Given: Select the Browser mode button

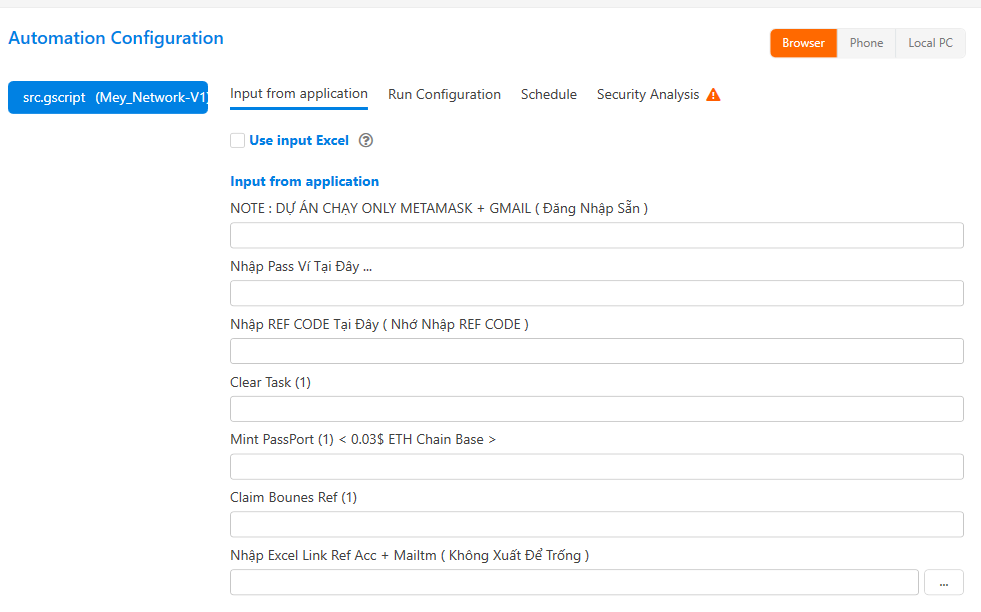Looking at the screenshot, I should [803, 43].
